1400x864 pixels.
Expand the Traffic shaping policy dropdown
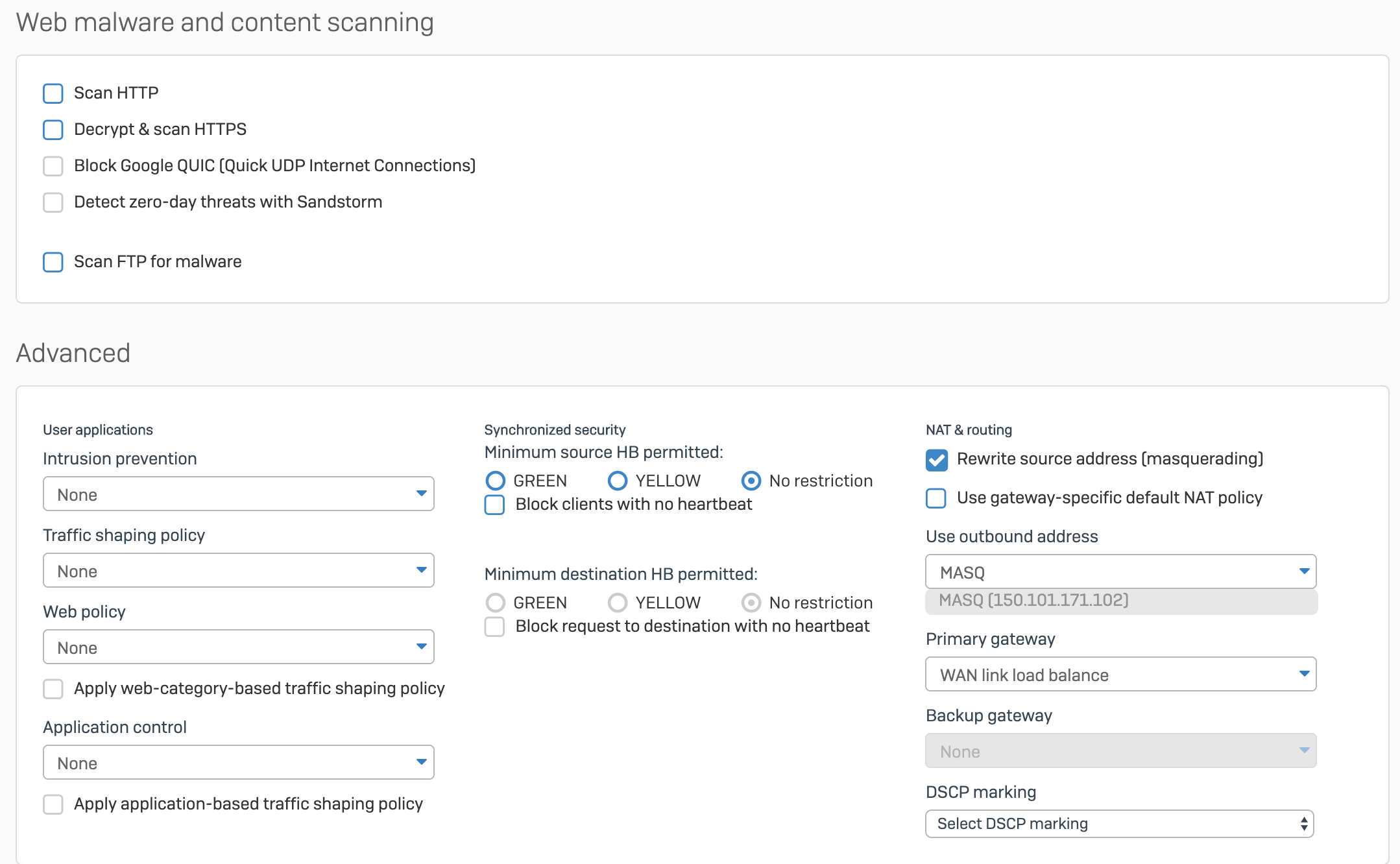pos(239,571)
